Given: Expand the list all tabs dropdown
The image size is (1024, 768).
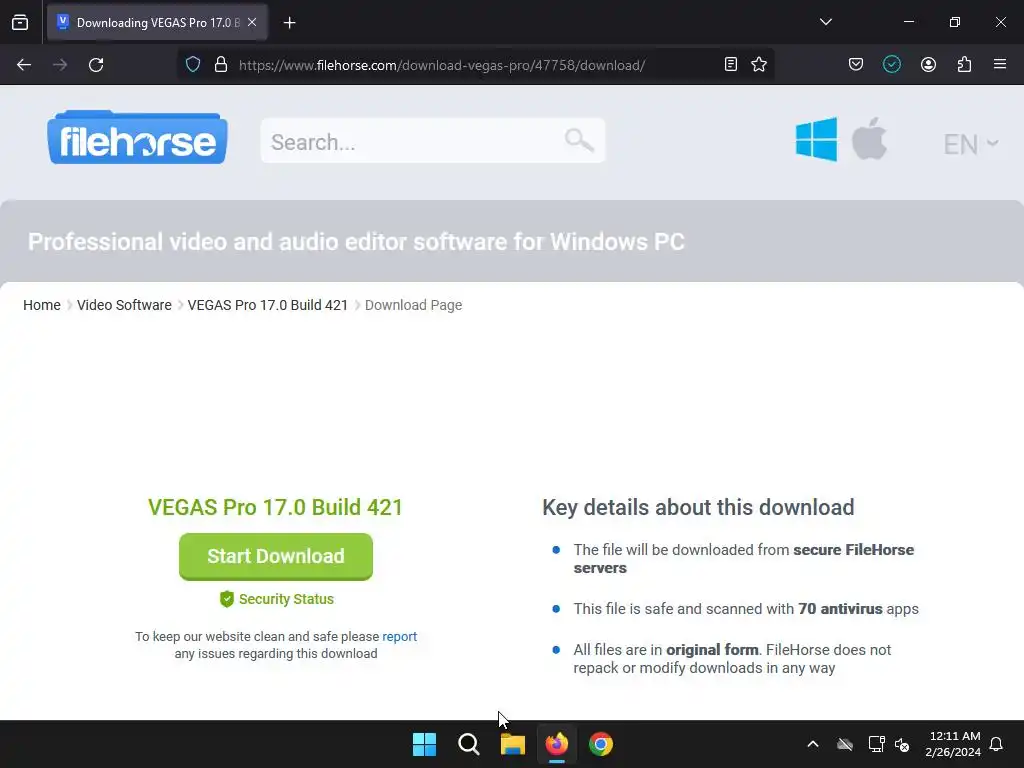Looking at the screenshot, I should click(825, 22).
